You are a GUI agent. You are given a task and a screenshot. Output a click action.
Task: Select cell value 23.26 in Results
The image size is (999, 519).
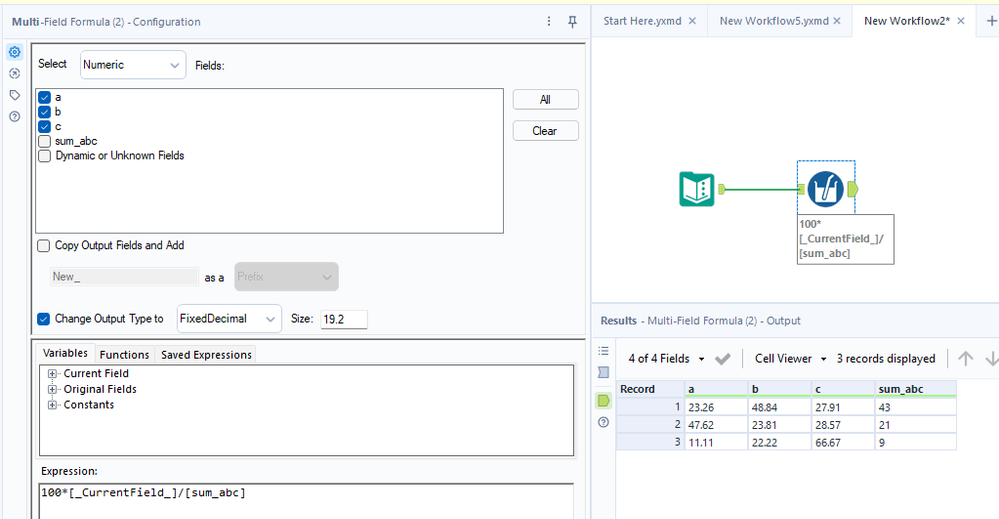tap(716, 407)
